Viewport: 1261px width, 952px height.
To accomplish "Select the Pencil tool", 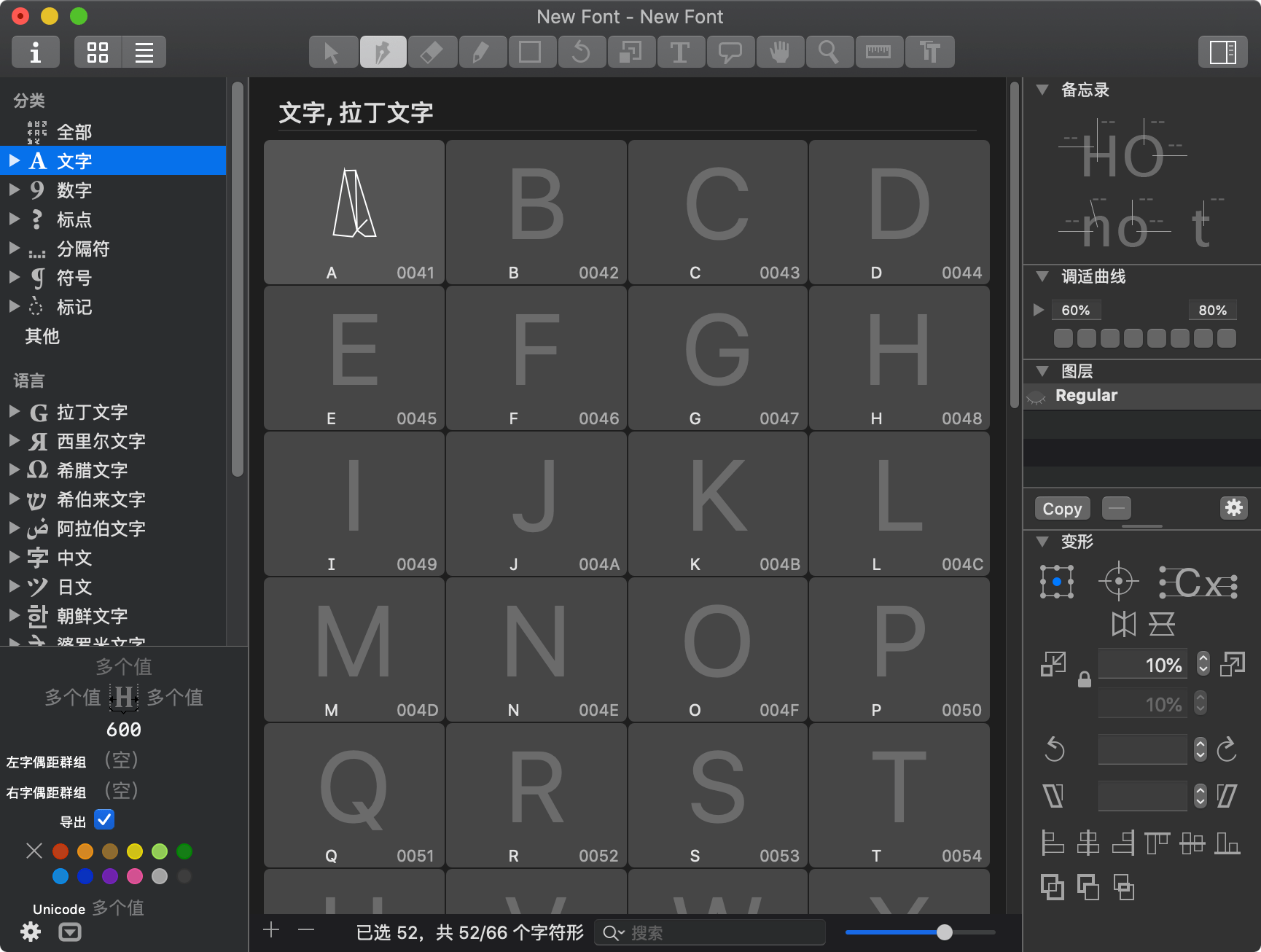I will pyautogui.click(x=482, y=52).
